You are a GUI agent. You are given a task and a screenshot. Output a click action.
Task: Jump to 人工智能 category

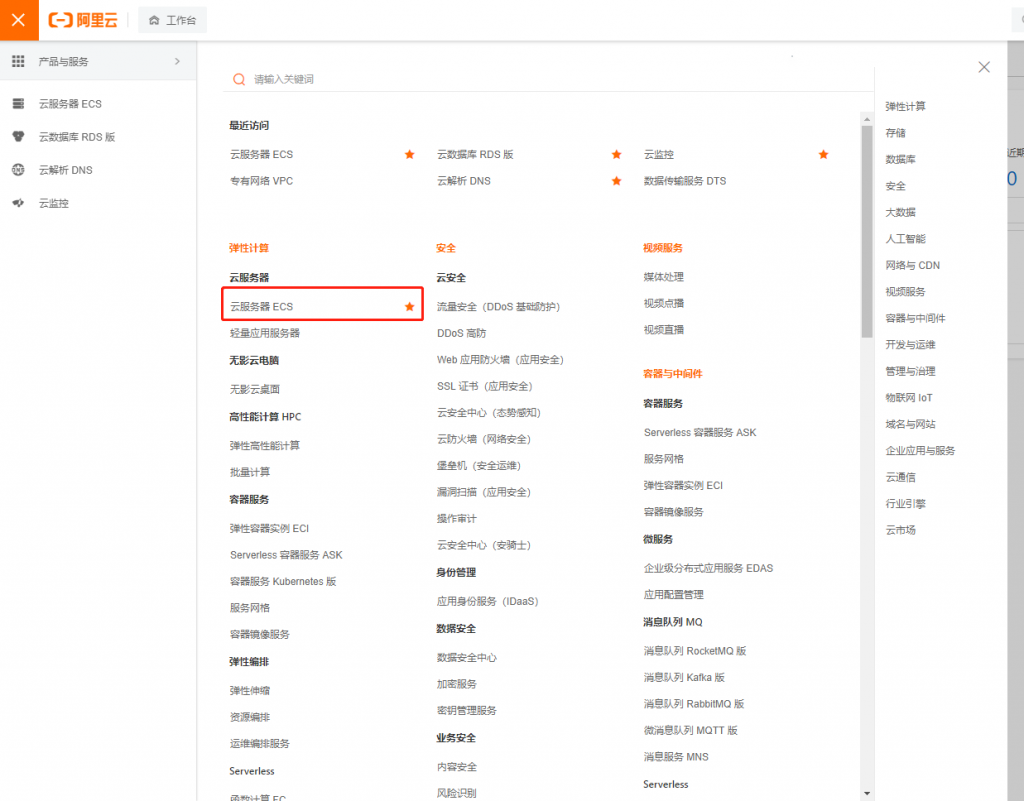click(x=905, y=239)
